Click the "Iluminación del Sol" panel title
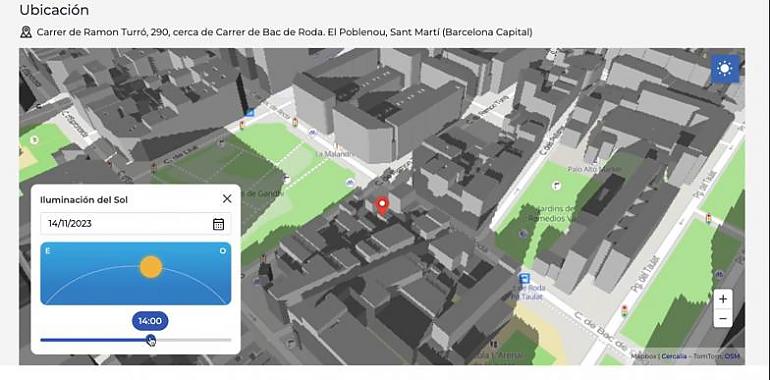Viewport: 770px width, 380px height. point(84,200)
